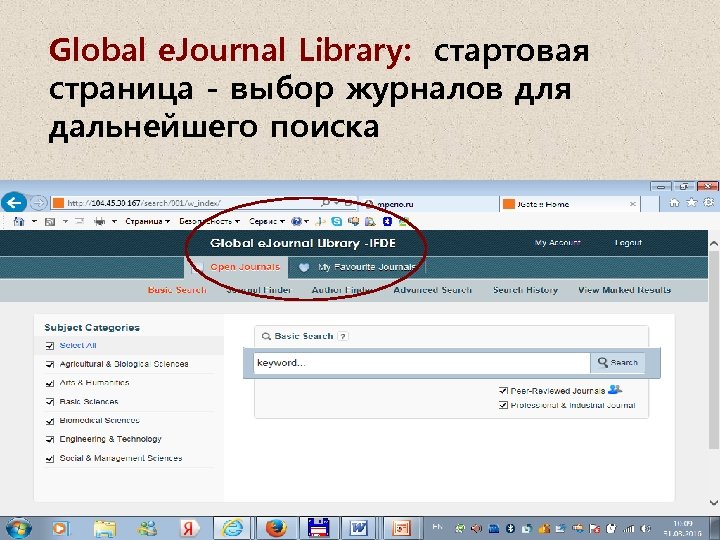Screen dimensions: 720x540
Task: Toggle Basic Sciences checkbox
Action: [50, 402]
